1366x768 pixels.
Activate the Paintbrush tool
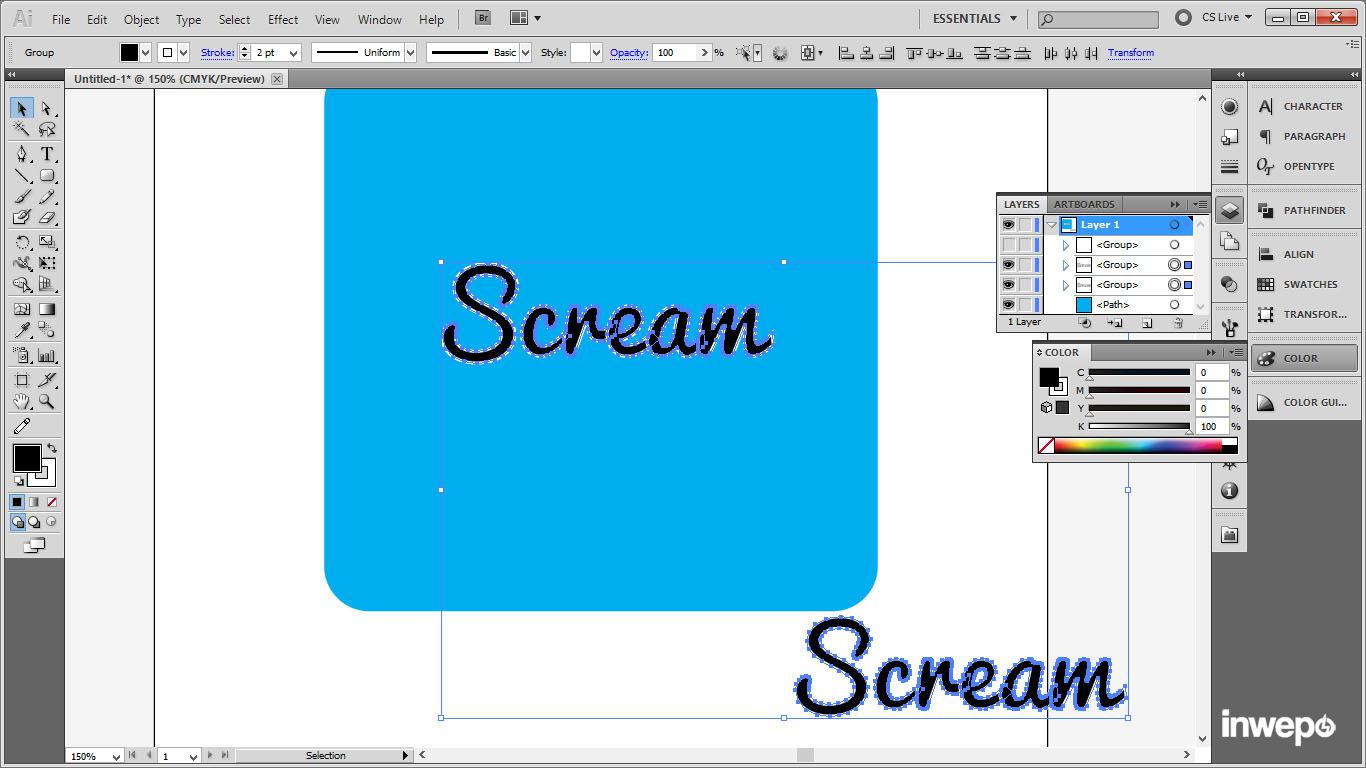pos(22,197)
